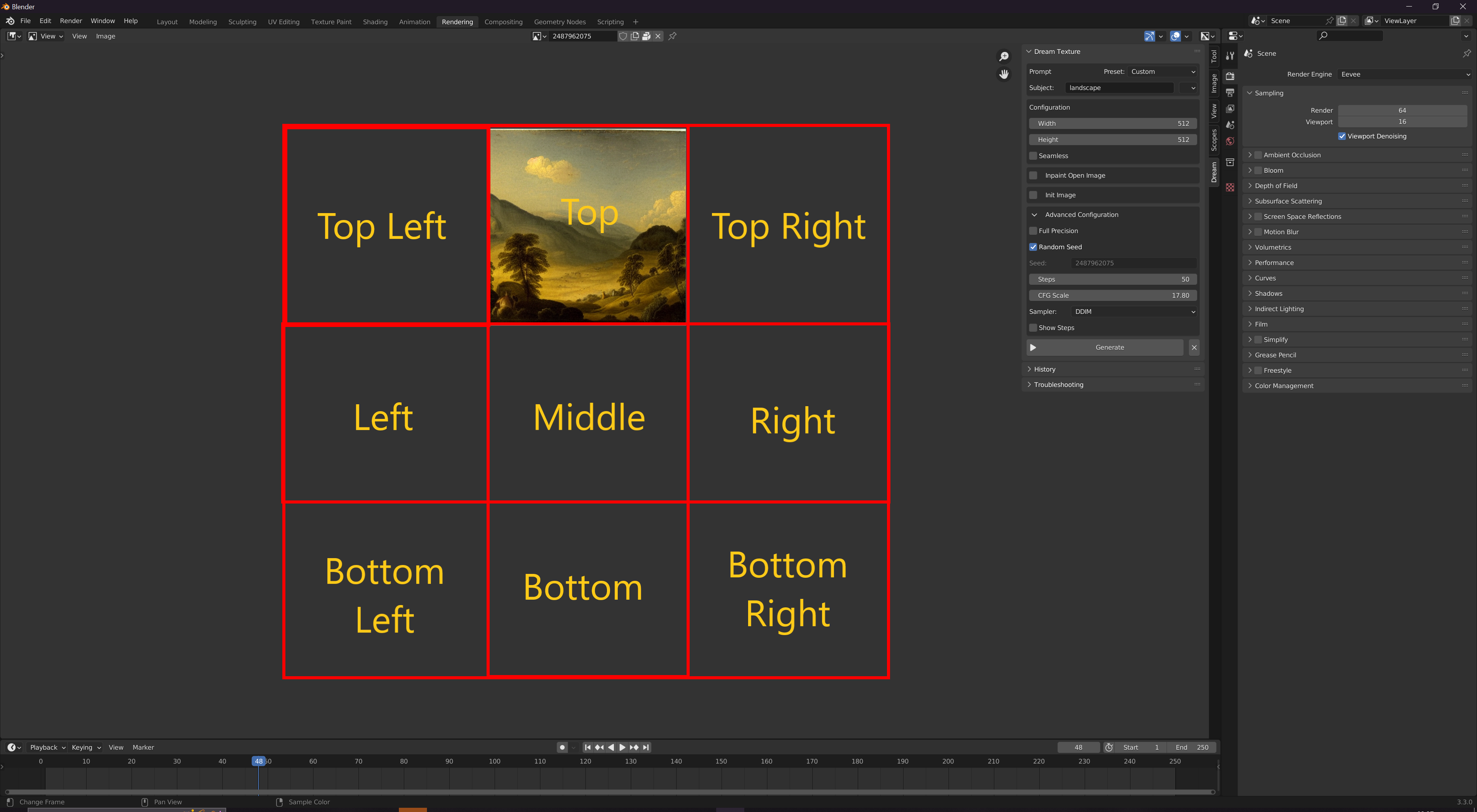
Task: Open the Render Engine dropdown
Action: point(1405,74)
